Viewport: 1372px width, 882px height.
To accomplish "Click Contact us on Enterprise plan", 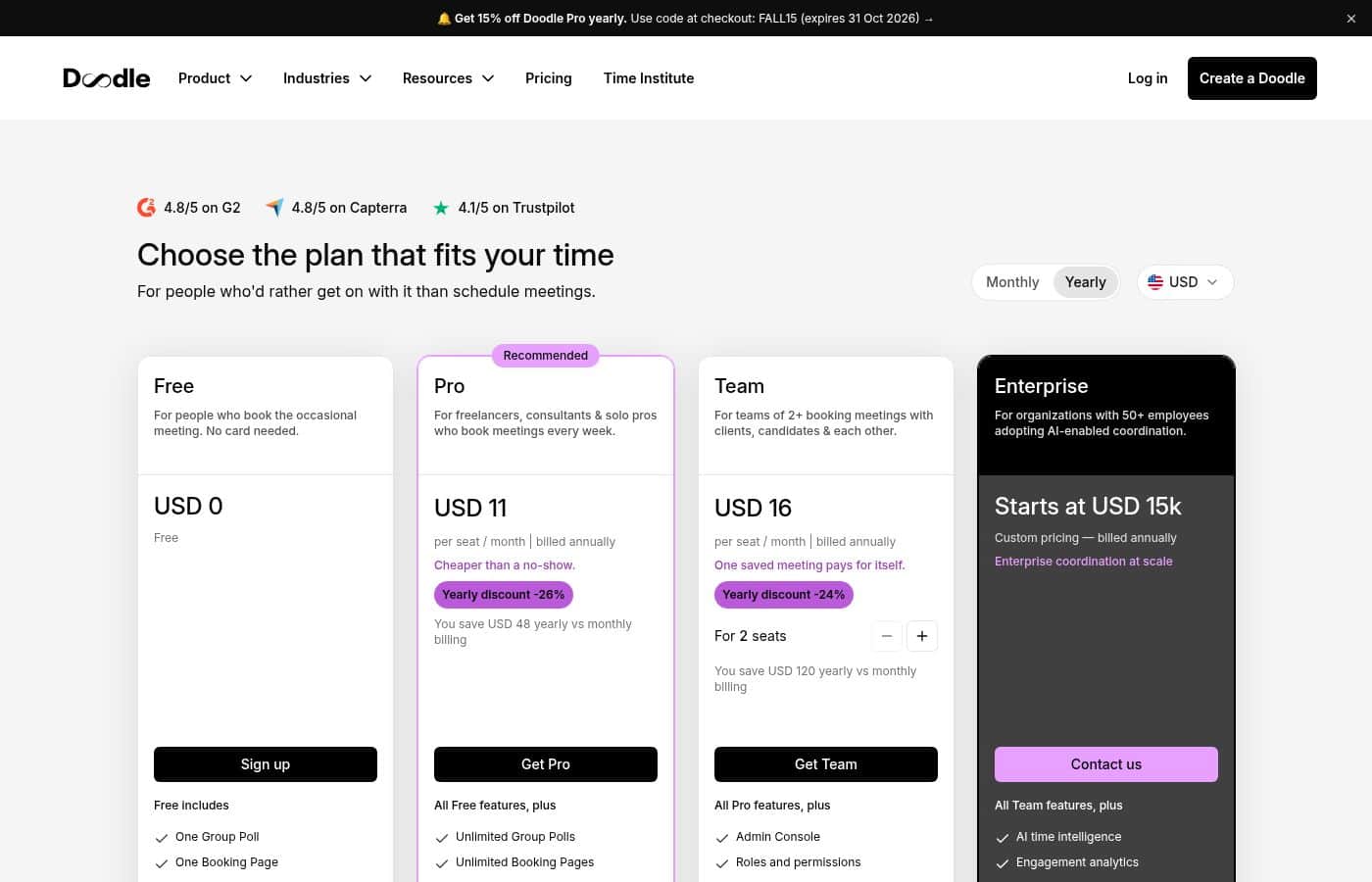I will tap(1106, 764).
